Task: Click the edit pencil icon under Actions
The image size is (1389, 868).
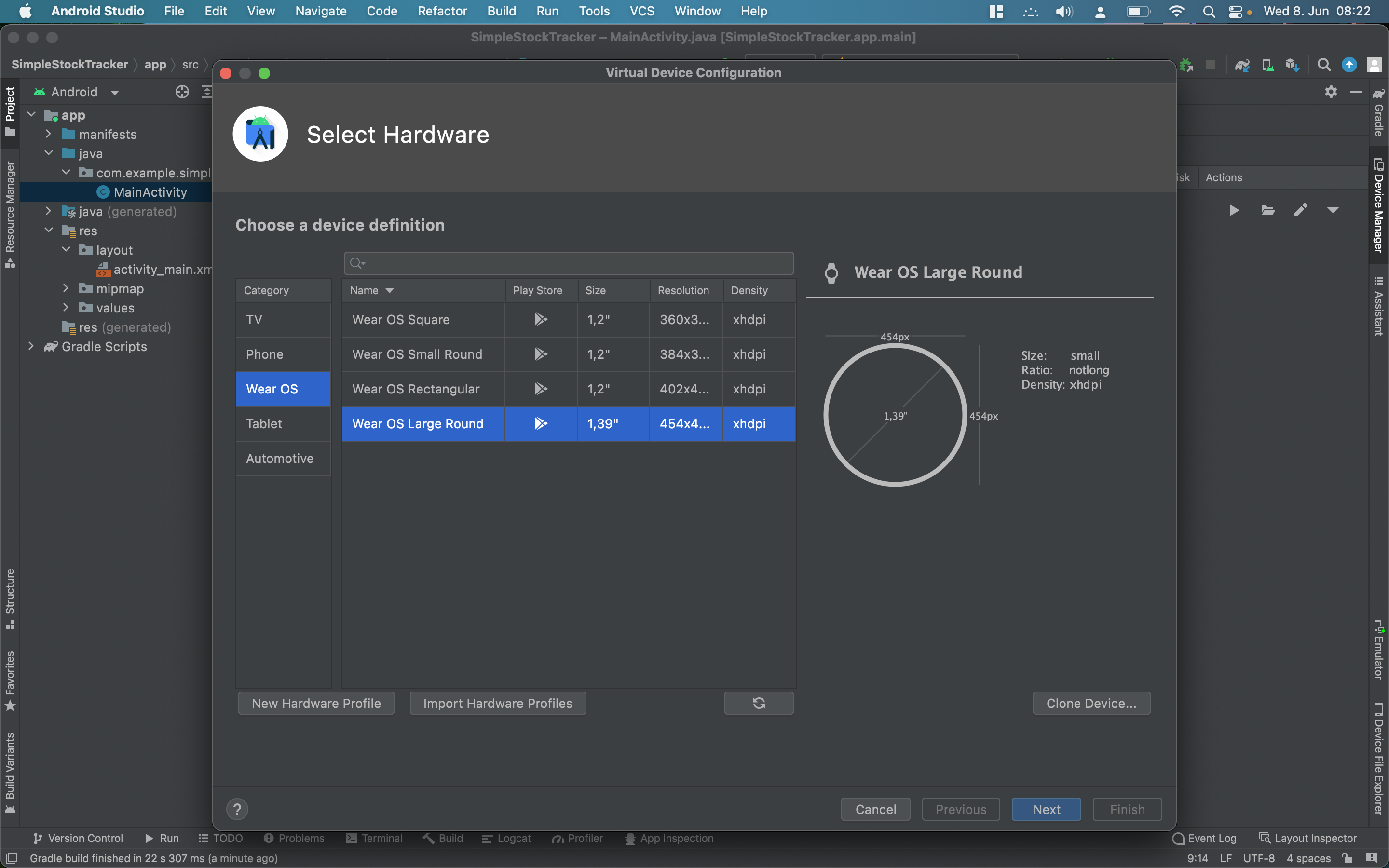Action: click(x=1301, y=210)
